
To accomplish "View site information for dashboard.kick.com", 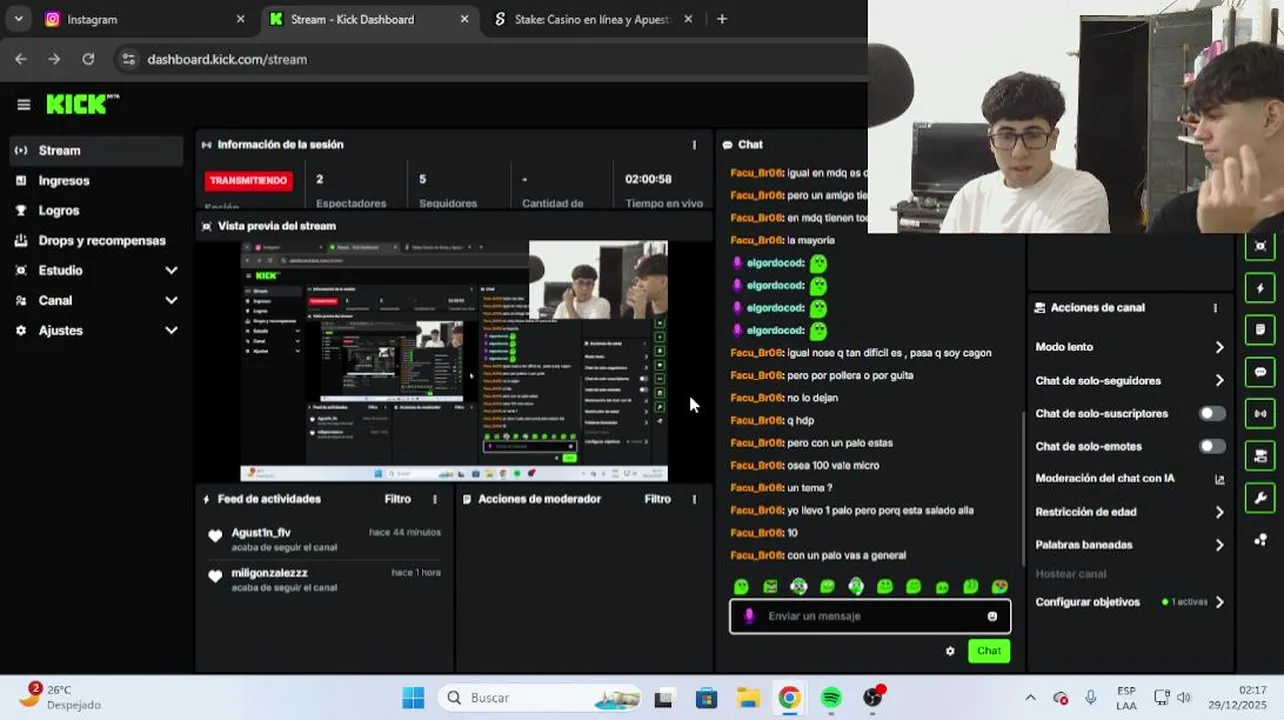I will (x=128, y=59).
